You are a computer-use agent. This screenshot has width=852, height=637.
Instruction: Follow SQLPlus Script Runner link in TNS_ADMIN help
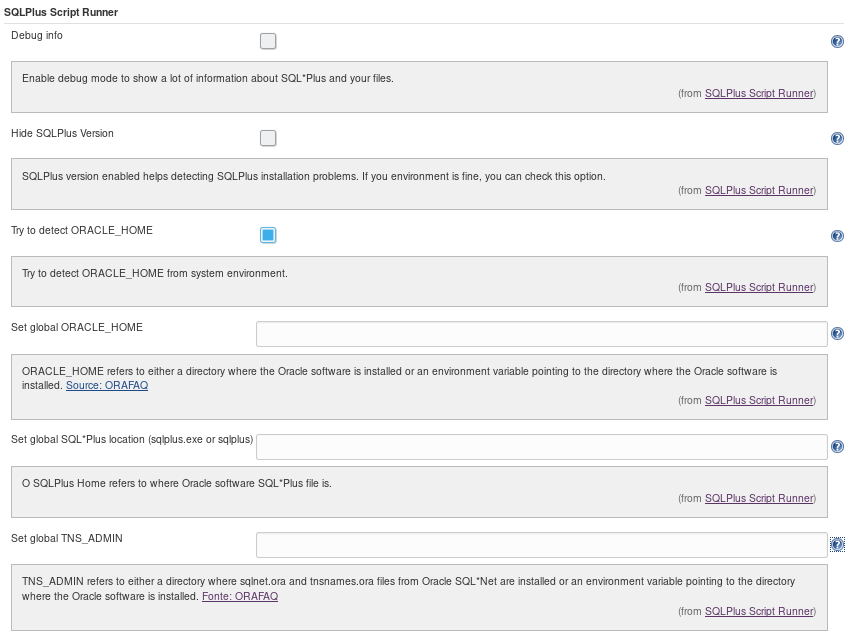coord(759,611)
